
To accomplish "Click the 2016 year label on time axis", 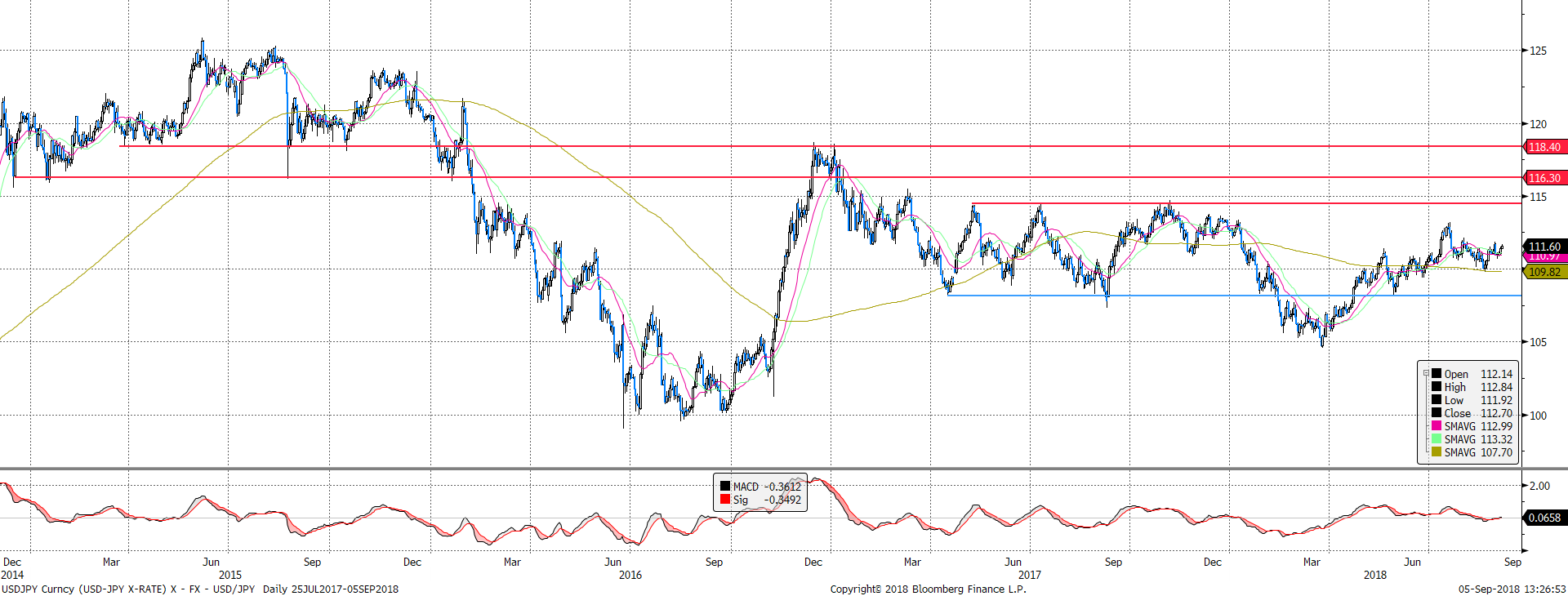I will (x=630, y=575).
